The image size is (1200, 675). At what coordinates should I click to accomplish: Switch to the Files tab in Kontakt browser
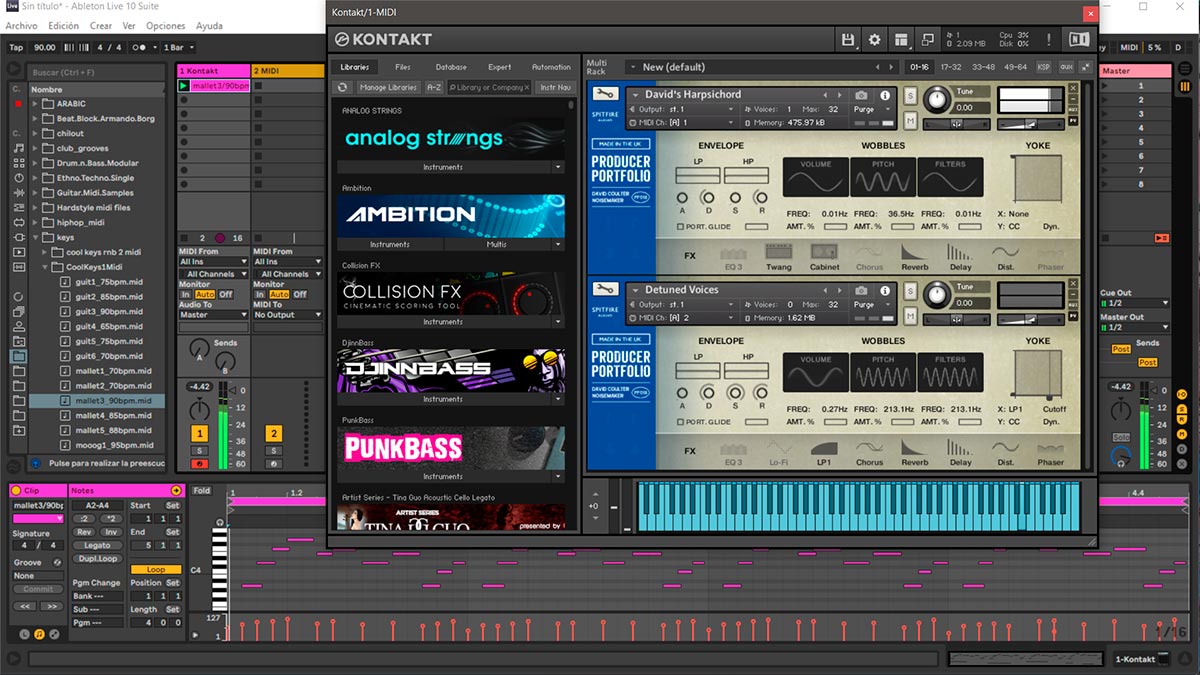403,67
